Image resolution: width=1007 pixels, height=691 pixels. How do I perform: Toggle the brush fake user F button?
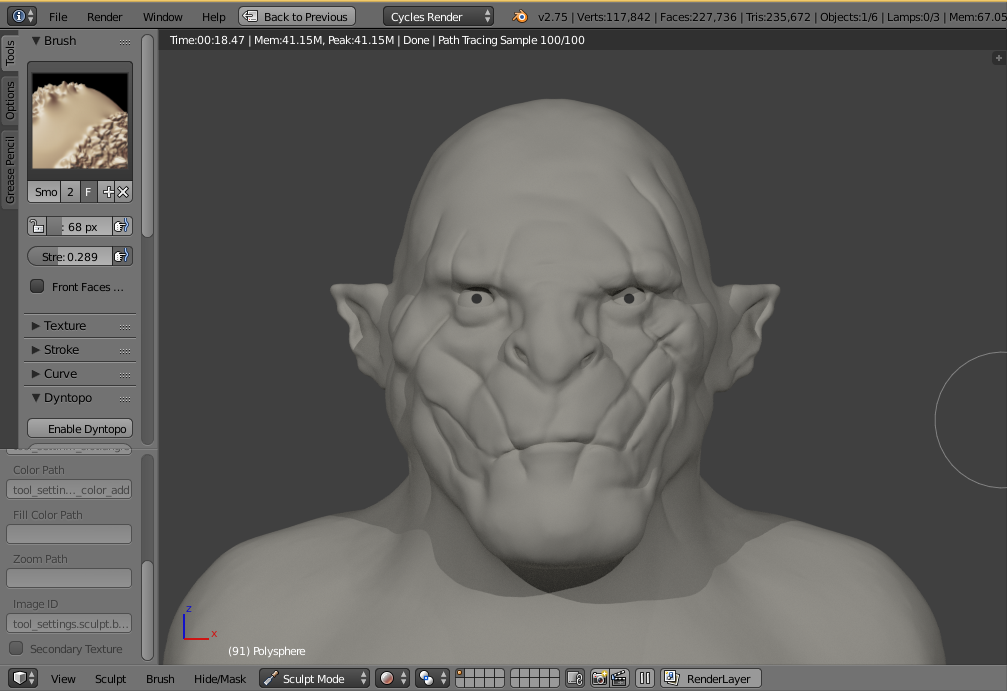tap(88, 192)
